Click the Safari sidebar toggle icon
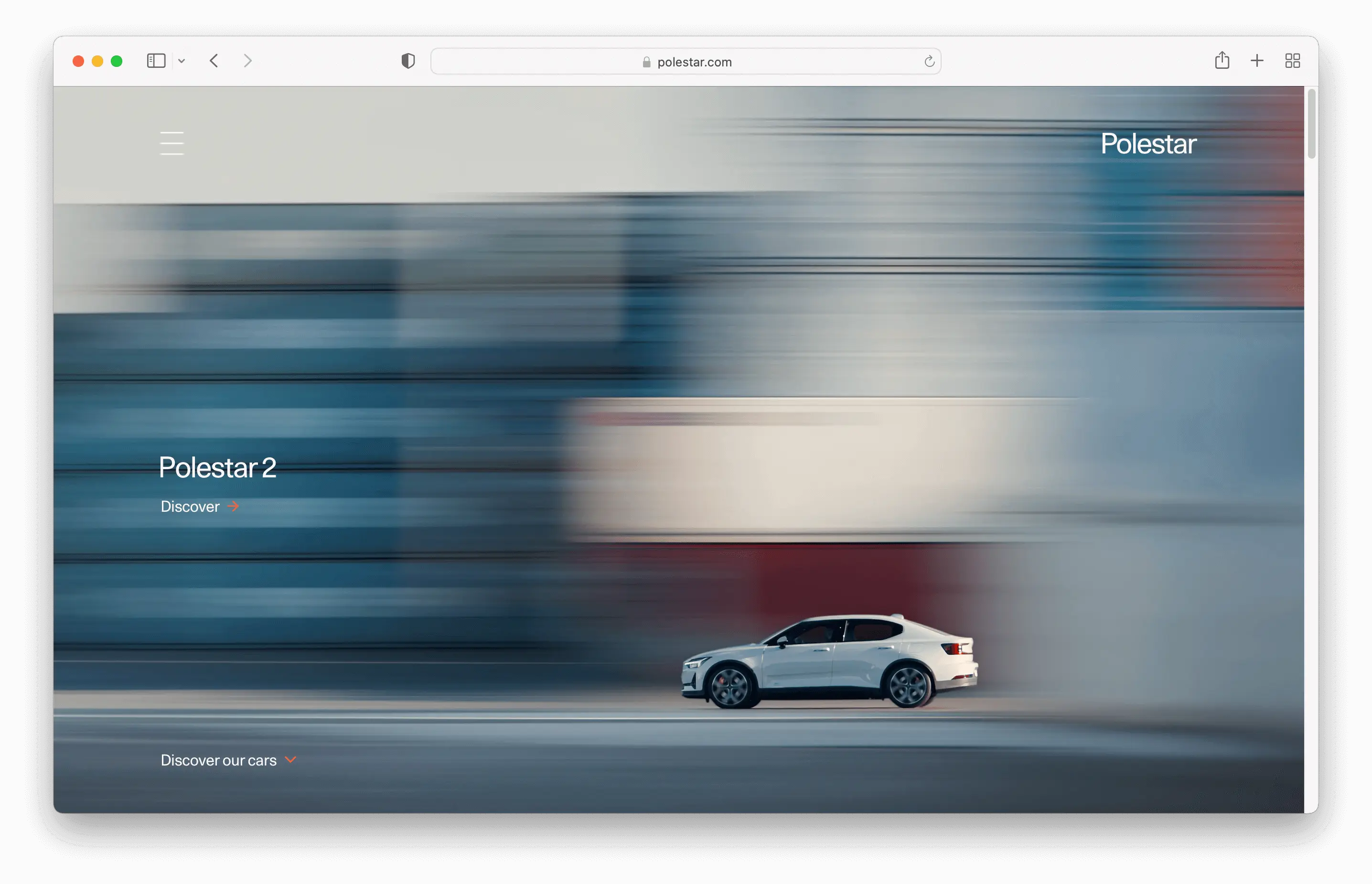The image size is (1372, 884). tap(156, 61)
